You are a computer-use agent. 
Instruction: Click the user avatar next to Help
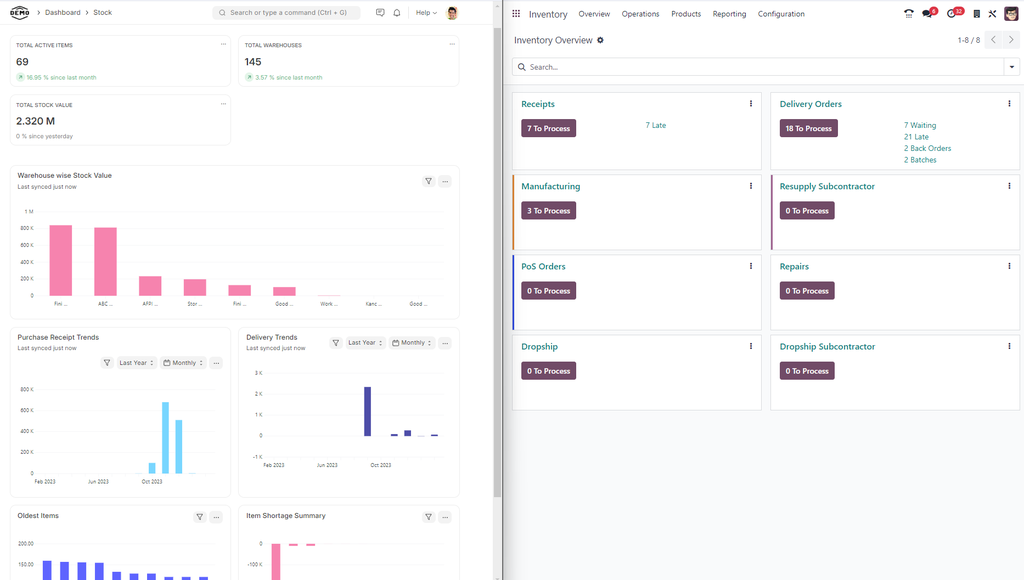[452, 12]
